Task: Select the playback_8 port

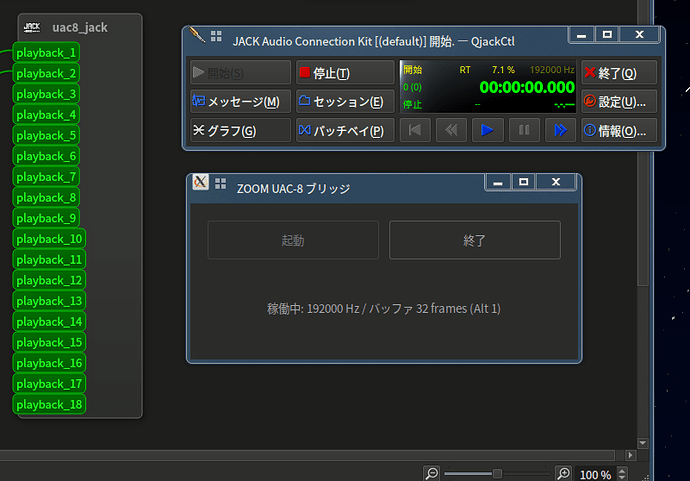Action: pyautogui.click(x=46, y=198)
